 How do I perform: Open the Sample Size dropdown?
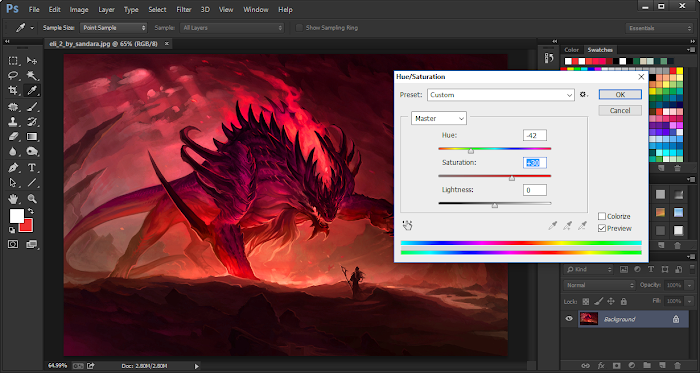tap(113, 28)
